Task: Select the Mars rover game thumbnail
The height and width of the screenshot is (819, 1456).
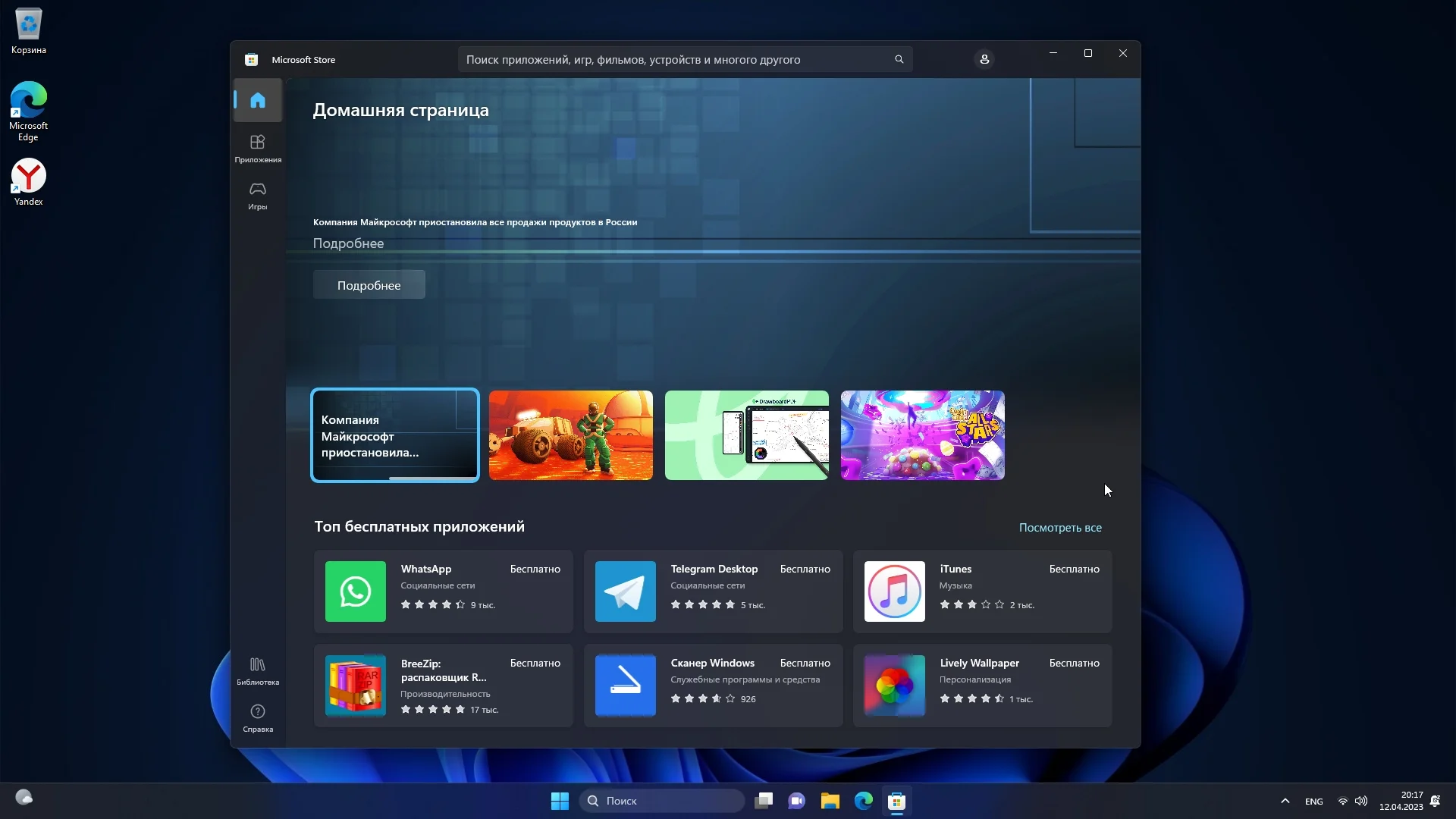Action: pyautogui.click(x=570, y=435)
